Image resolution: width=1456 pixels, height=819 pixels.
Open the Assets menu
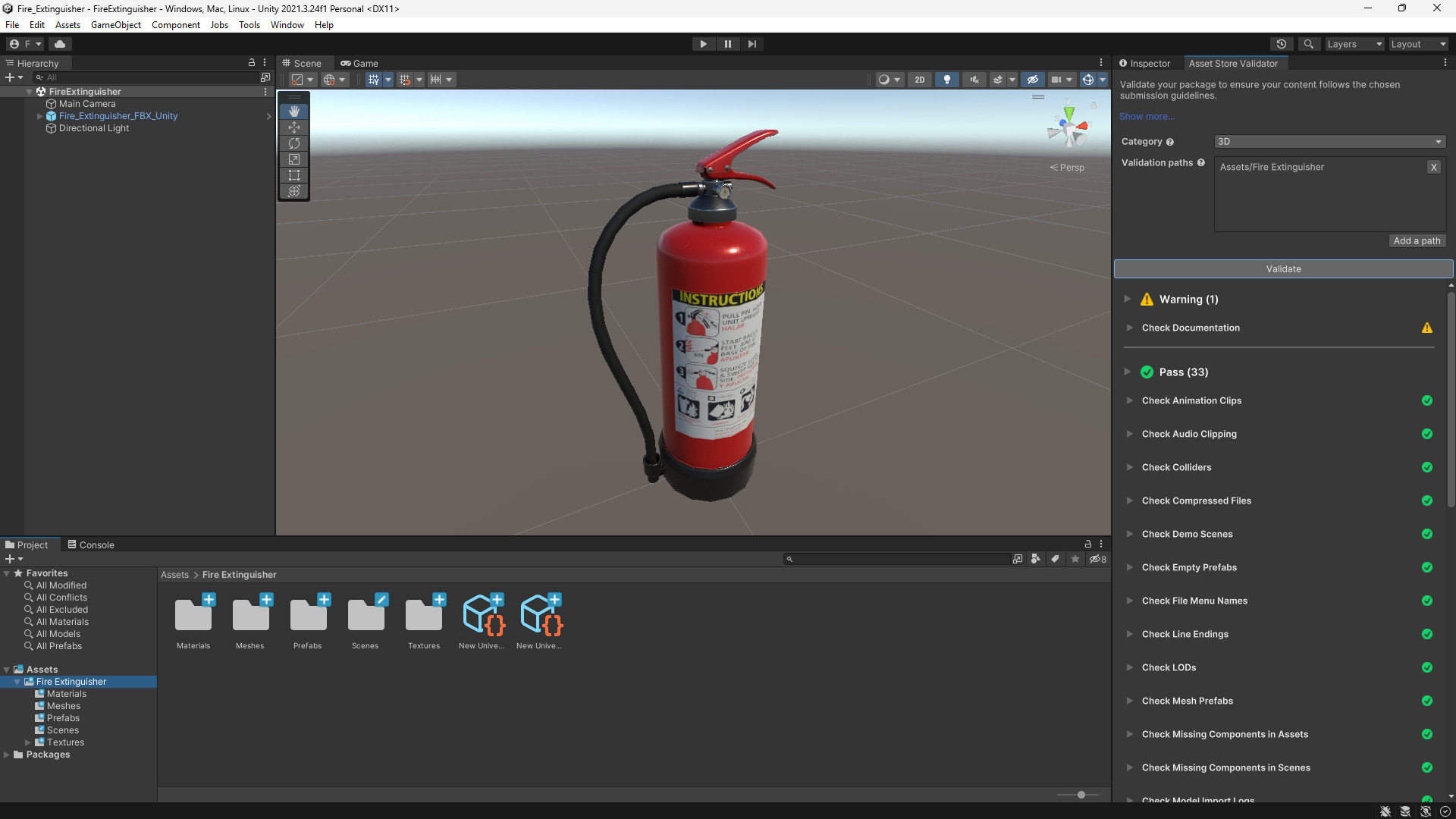67,25
